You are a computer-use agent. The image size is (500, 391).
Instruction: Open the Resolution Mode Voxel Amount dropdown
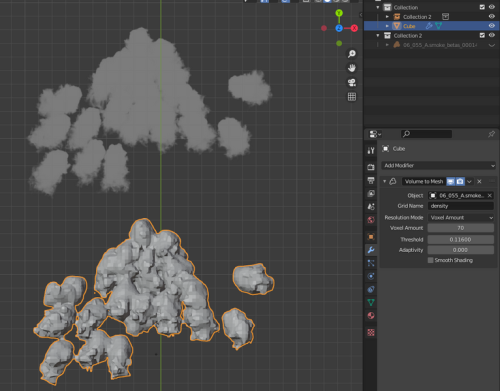[461, 217]
